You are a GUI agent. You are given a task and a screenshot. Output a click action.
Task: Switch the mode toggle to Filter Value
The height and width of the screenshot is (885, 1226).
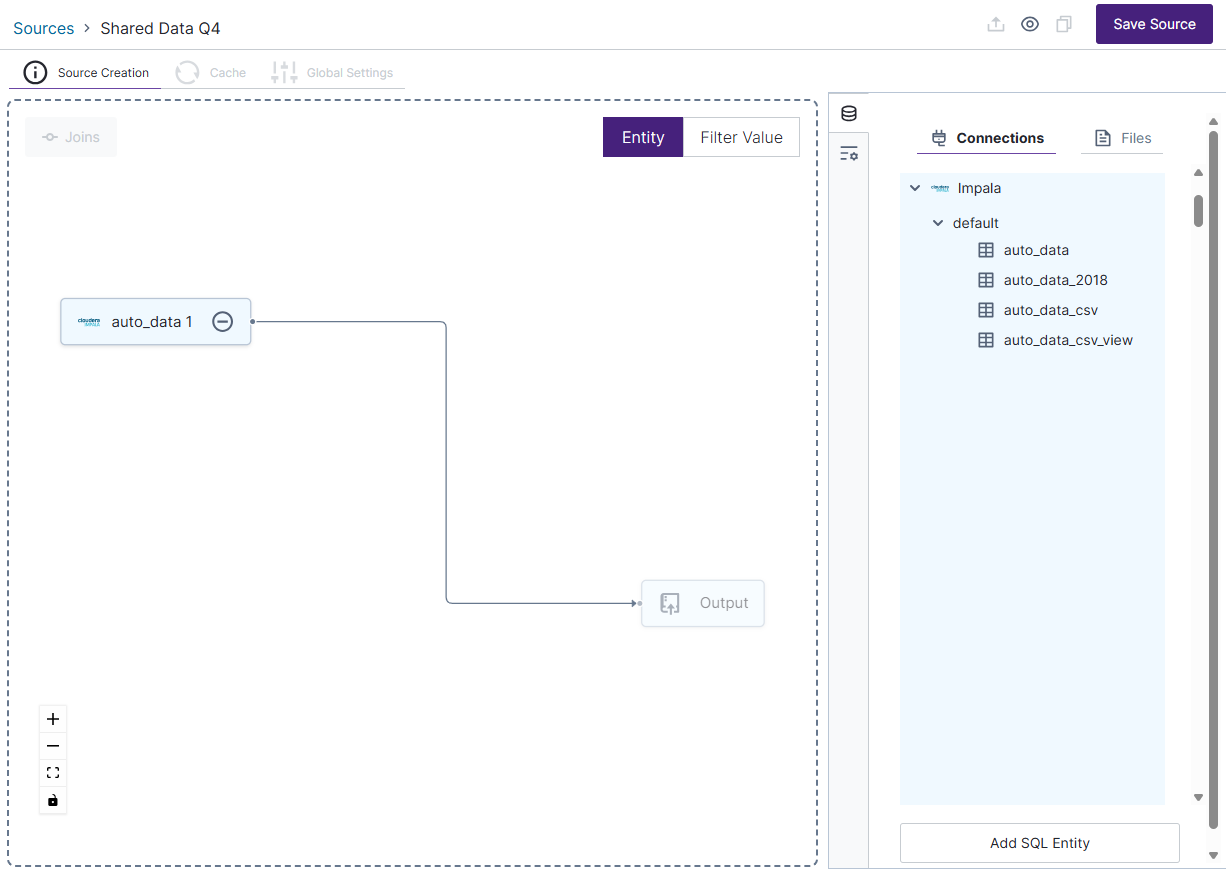pos(740,137)
